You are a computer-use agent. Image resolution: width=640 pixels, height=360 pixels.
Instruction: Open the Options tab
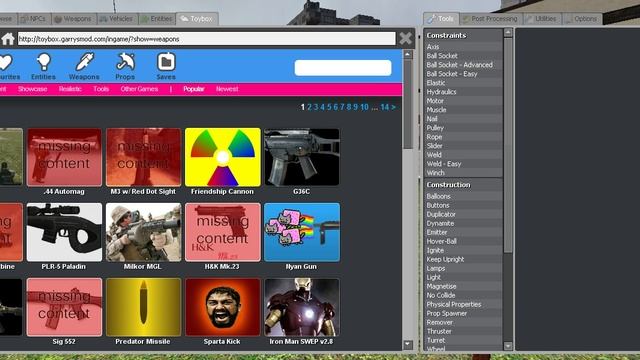click(x=582, y=19)
